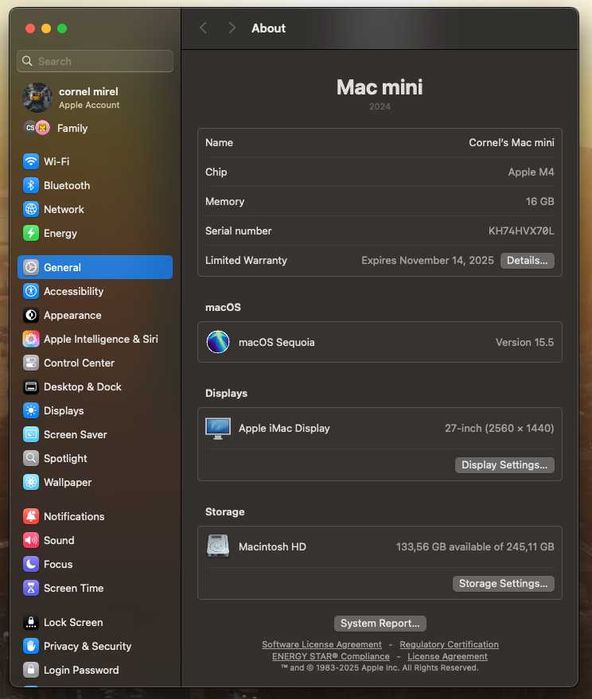Open System Report... button
This screenshot has height=699, width=592.
click(x=380, y=623)
